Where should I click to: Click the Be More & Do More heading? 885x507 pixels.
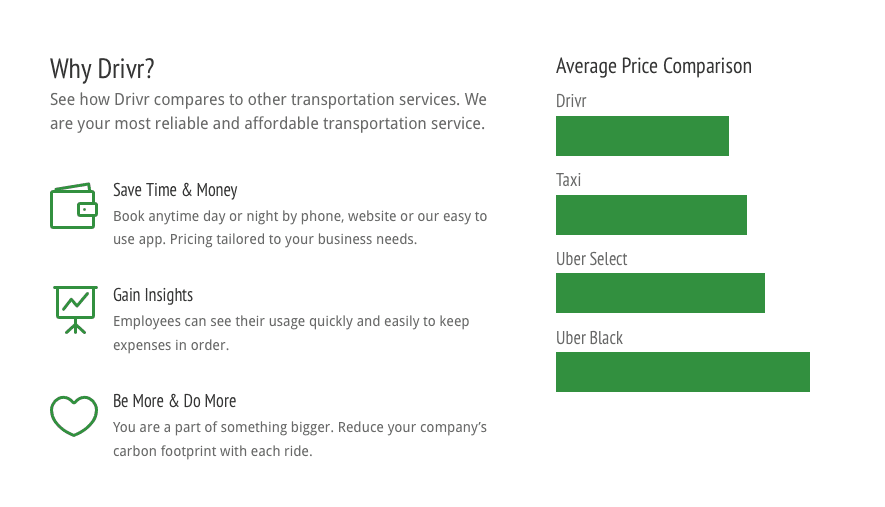pyautogui.click(x=174, y=401)
